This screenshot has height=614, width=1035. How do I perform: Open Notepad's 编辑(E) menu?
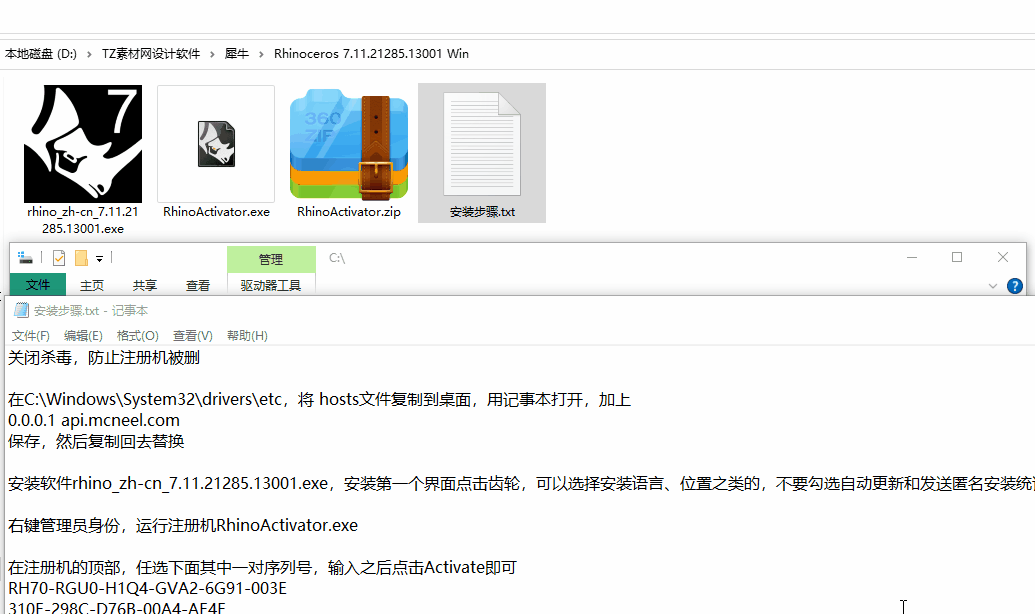tap(83, 335)
